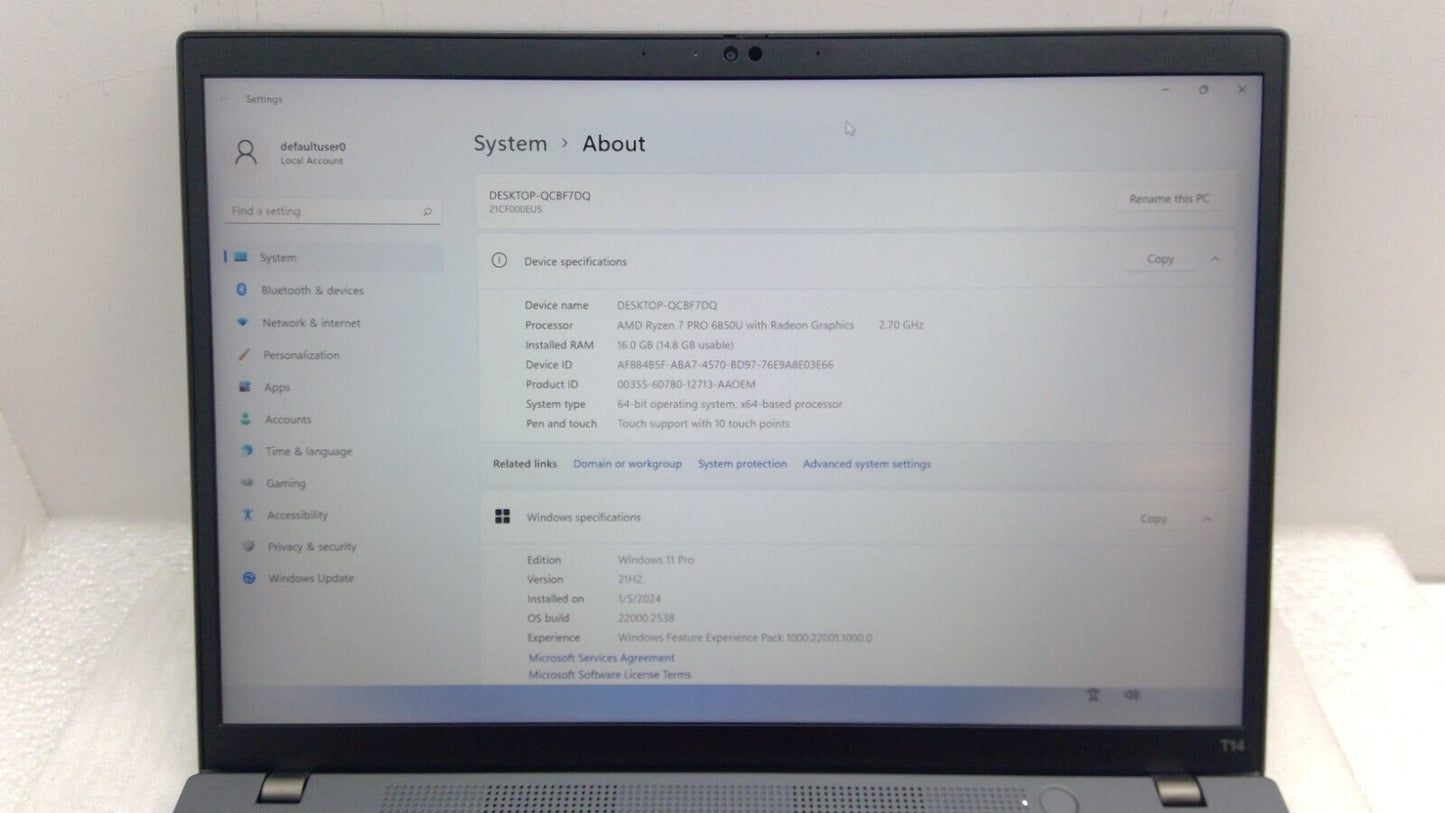Select the Network & internet Wi-Fi icon
Screen dimensions: 1445x813
(x=242, y=323)
